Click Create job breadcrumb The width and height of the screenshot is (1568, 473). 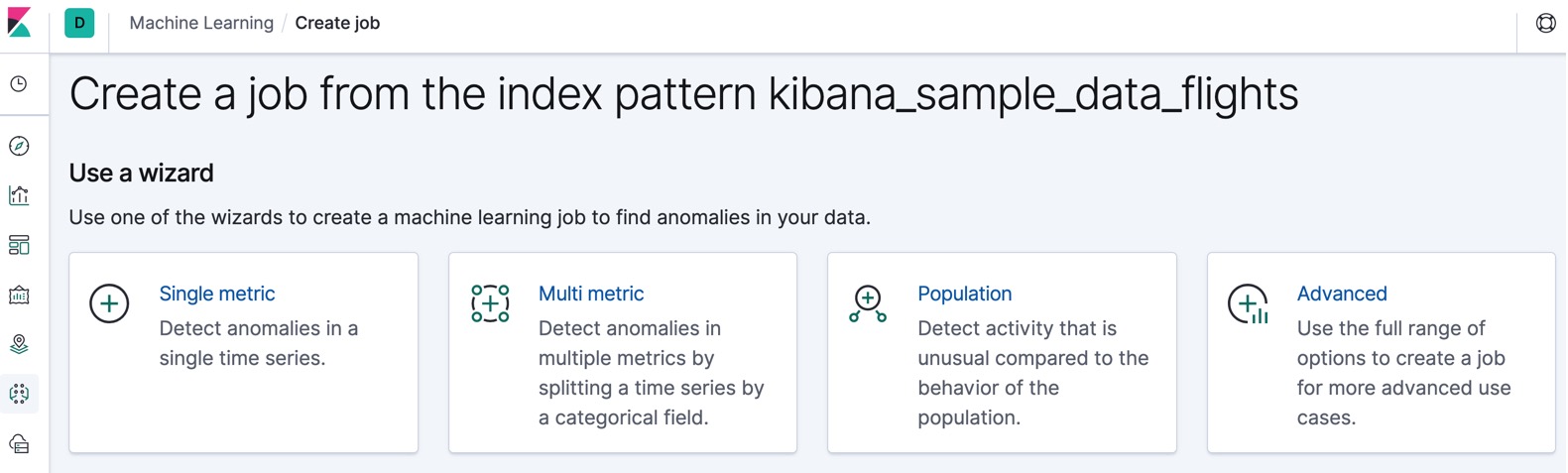click(337, 23)
